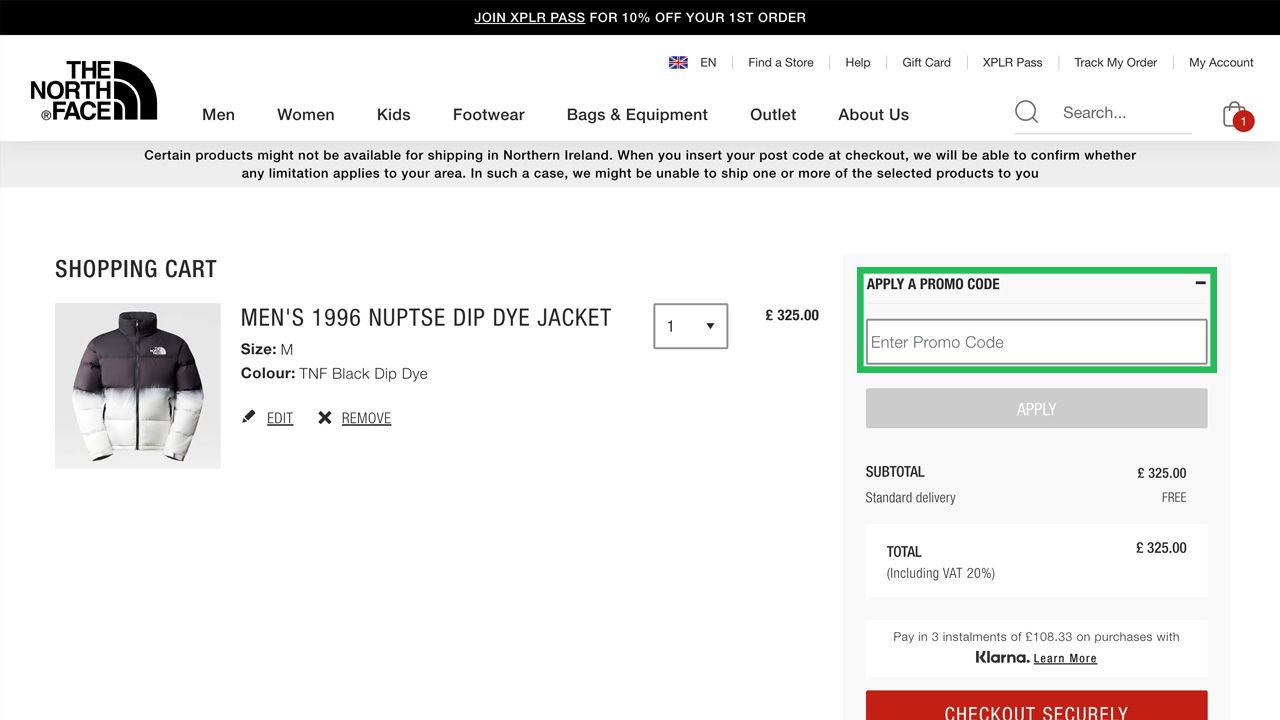Click the Including VAT 20% note

(941, 573)
